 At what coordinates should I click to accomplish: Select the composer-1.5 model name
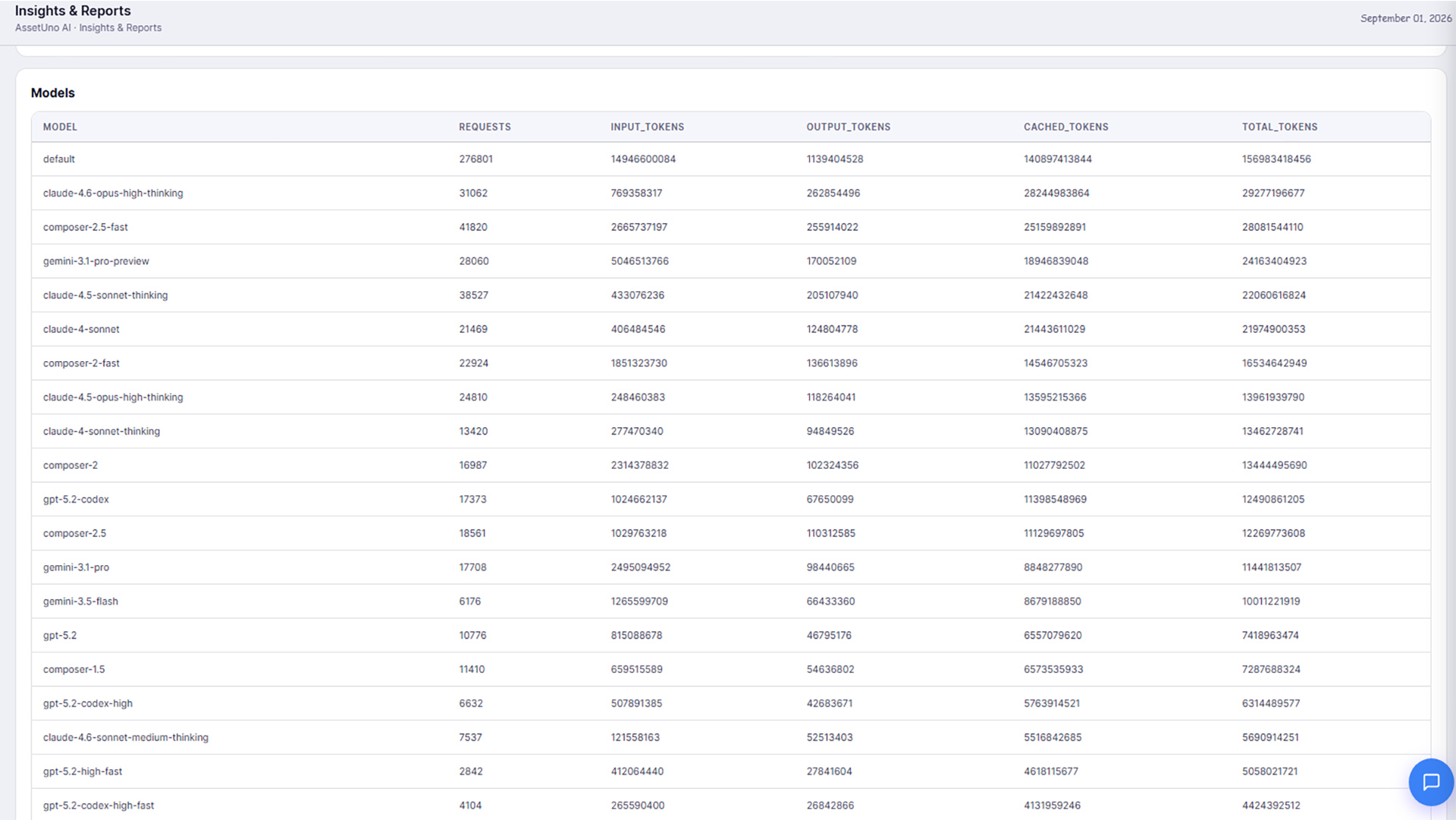pos(74,670)
